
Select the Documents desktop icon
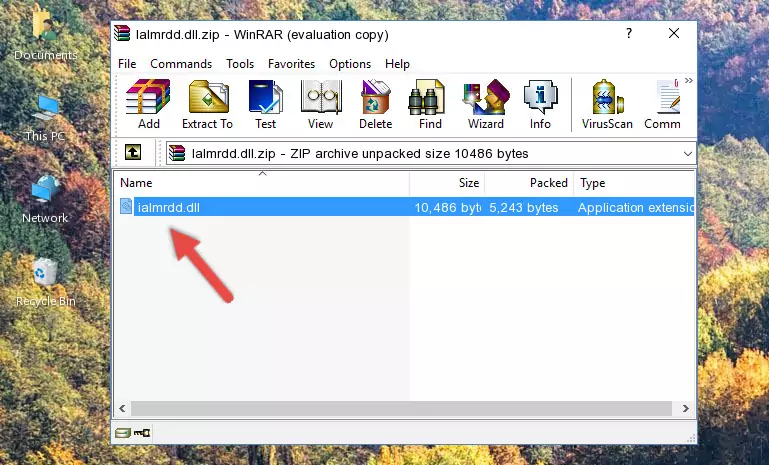point(45,34)
